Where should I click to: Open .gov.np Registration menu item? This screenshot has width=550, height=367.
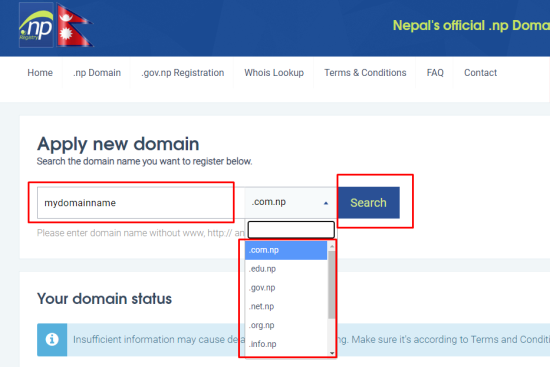point(182,73)
